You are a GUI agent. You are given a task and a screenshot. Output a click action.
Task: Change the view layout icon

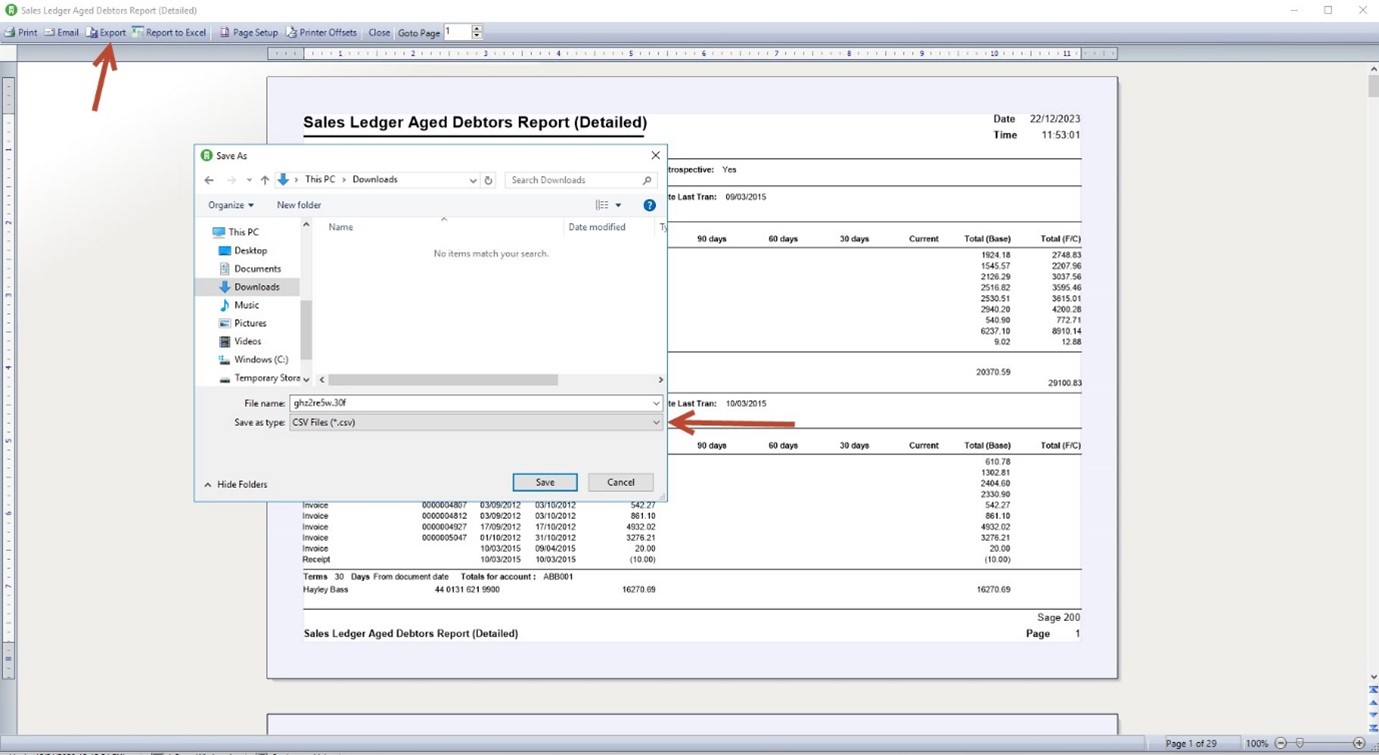click(602, 205)
